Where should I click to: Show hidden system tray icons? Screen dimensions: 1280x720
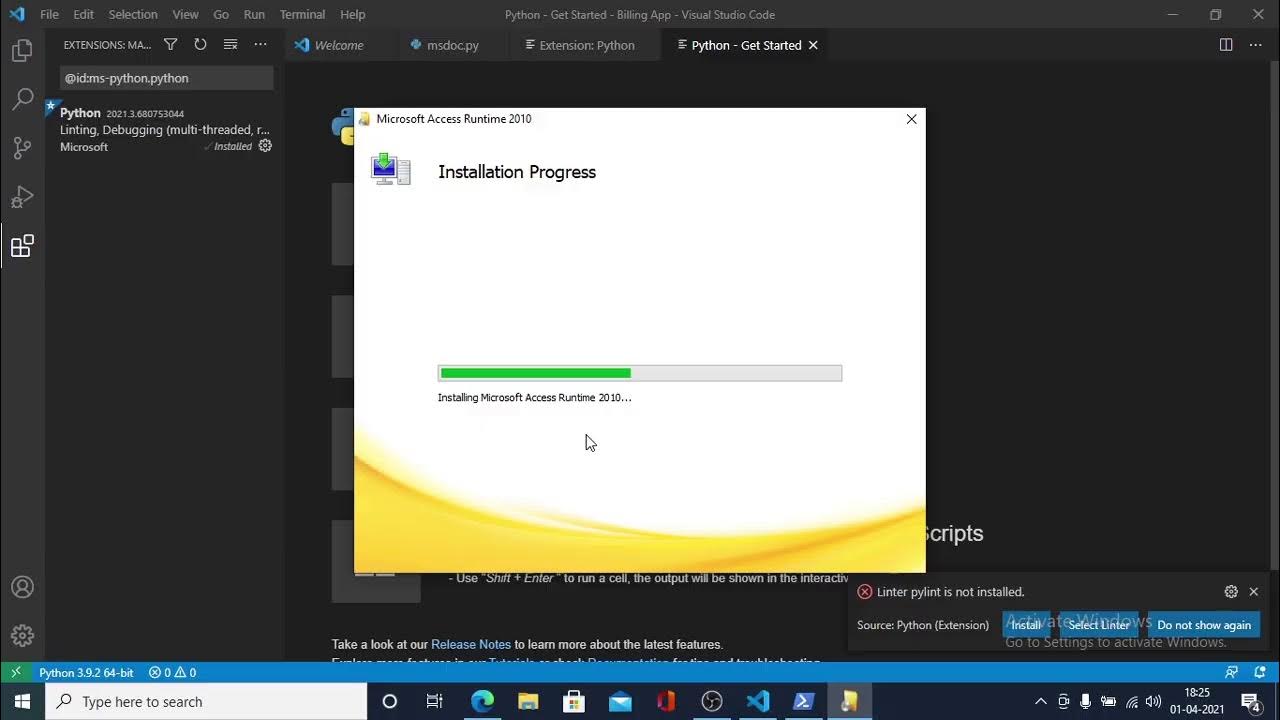pyautogui.click(x=1040, y=701)
